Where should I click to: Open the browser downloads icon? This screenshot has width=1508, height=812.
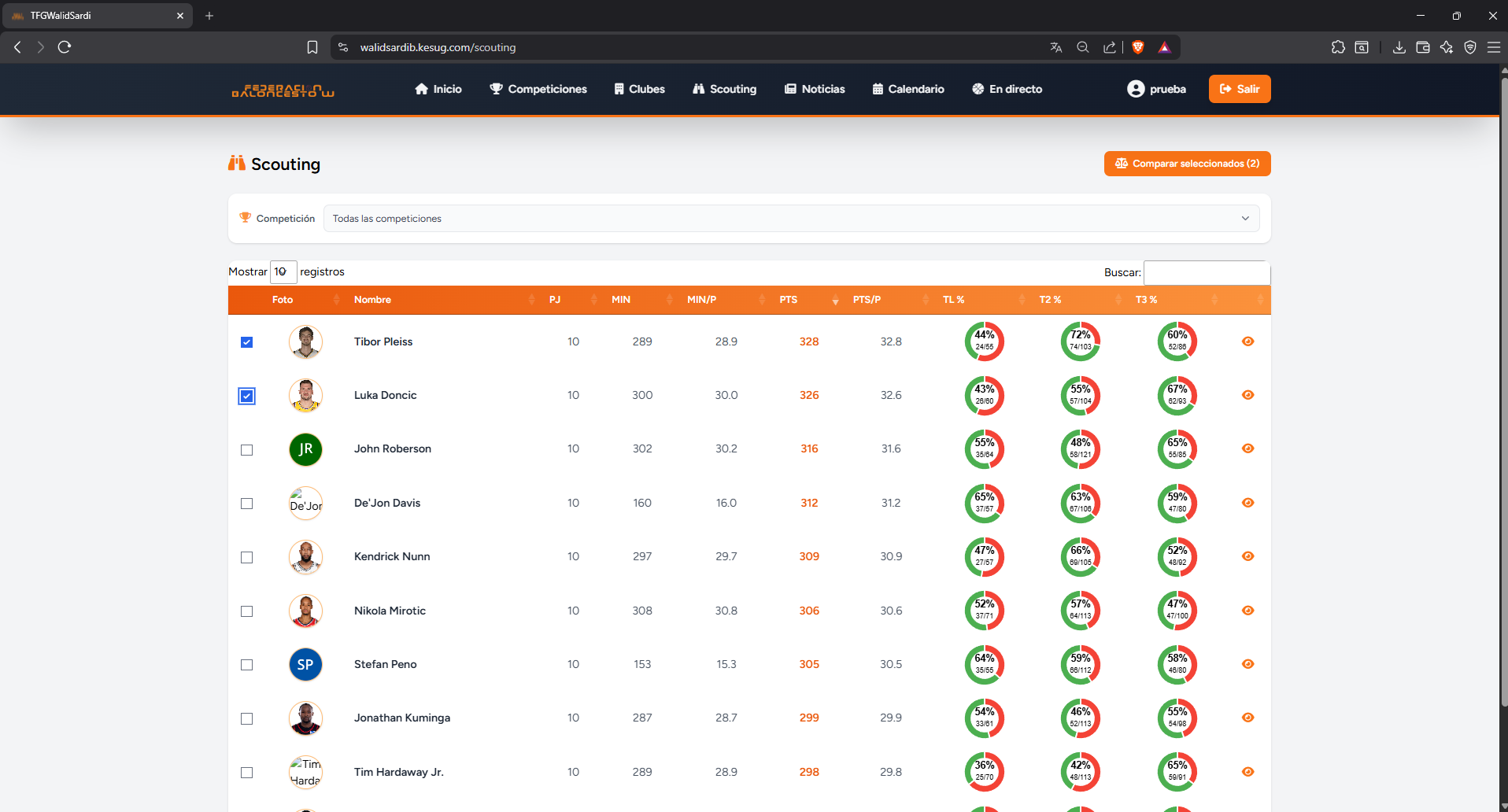tap(1399, 47)
